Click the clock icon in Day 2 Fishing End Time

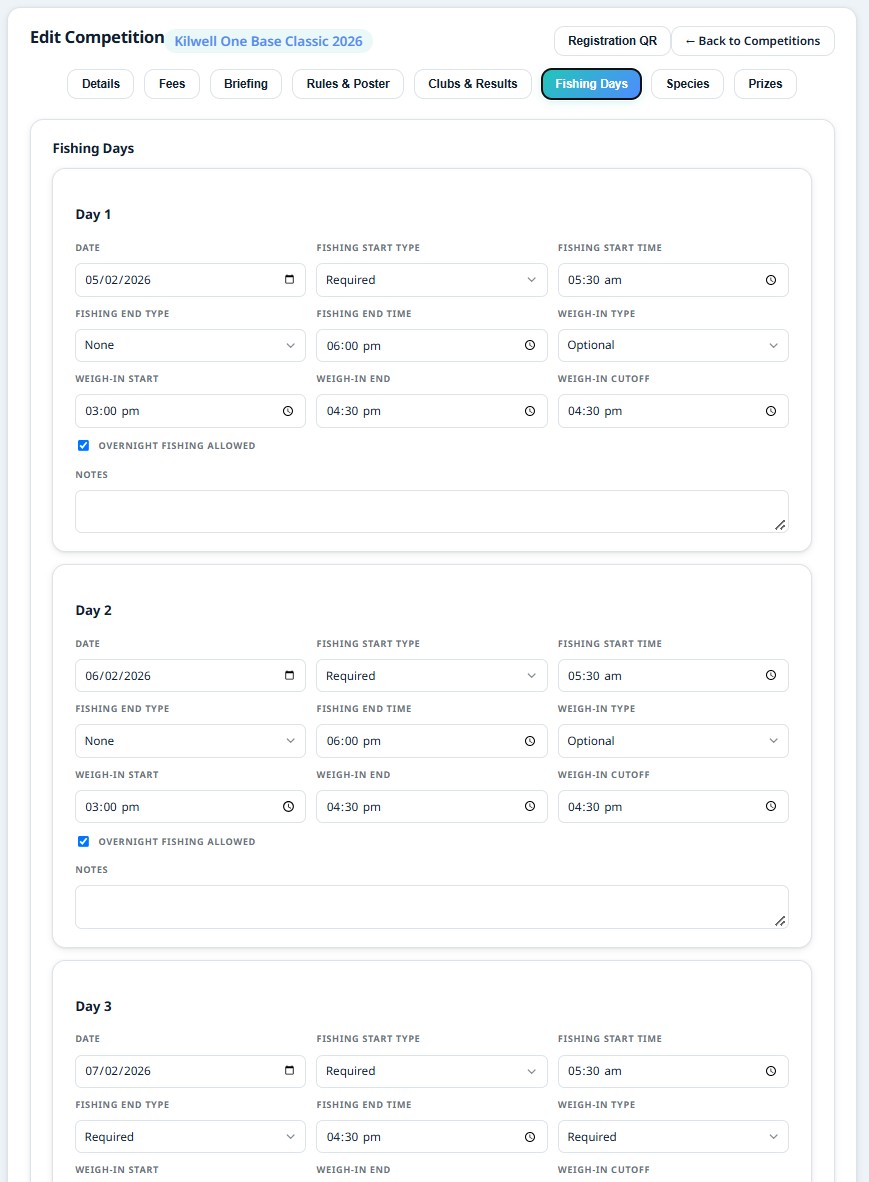click(530, 741)
